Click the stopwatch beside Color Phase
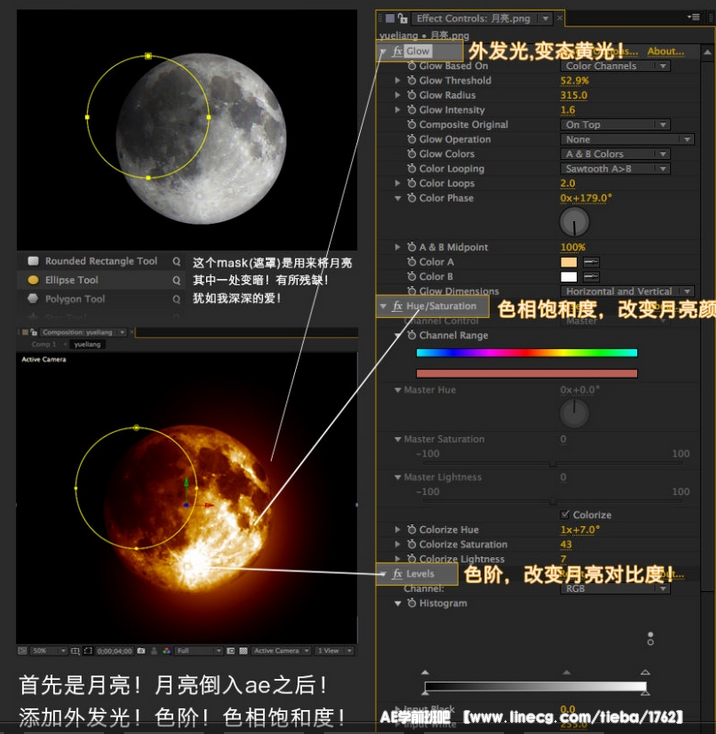 coord(412,198)
